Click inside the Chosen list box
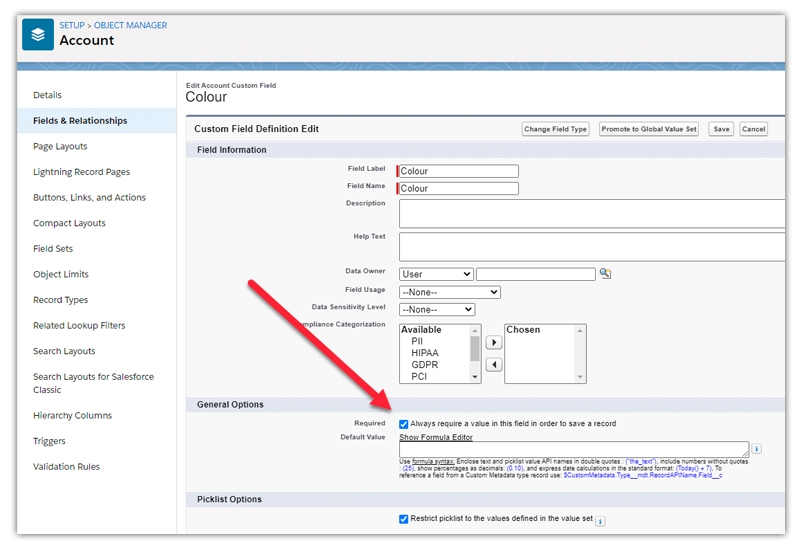This screenshot has height=554, width=800. point(545,354)
